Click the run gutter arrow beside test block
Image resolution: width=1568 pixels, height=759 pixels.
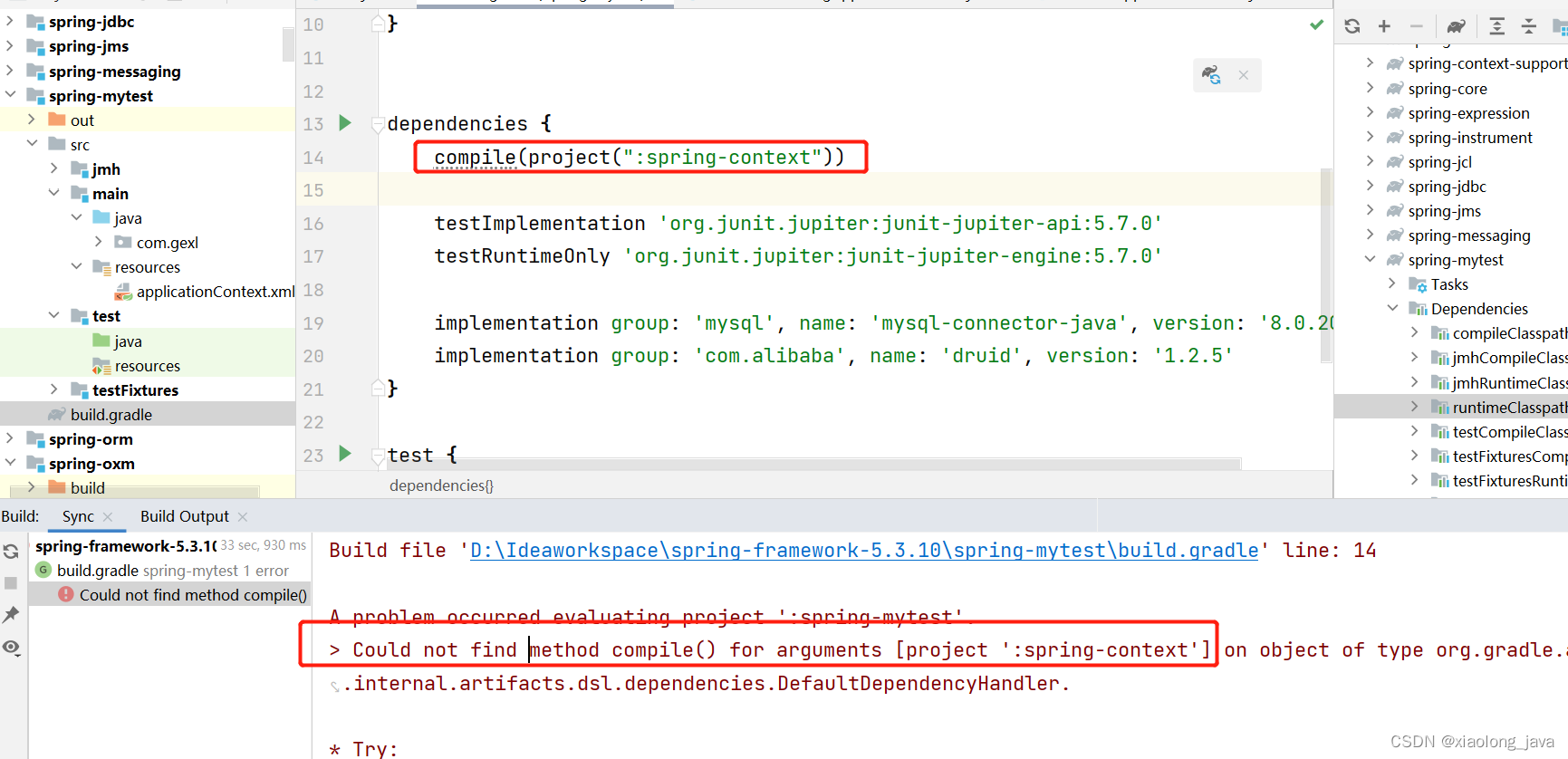tap(345, 453)
